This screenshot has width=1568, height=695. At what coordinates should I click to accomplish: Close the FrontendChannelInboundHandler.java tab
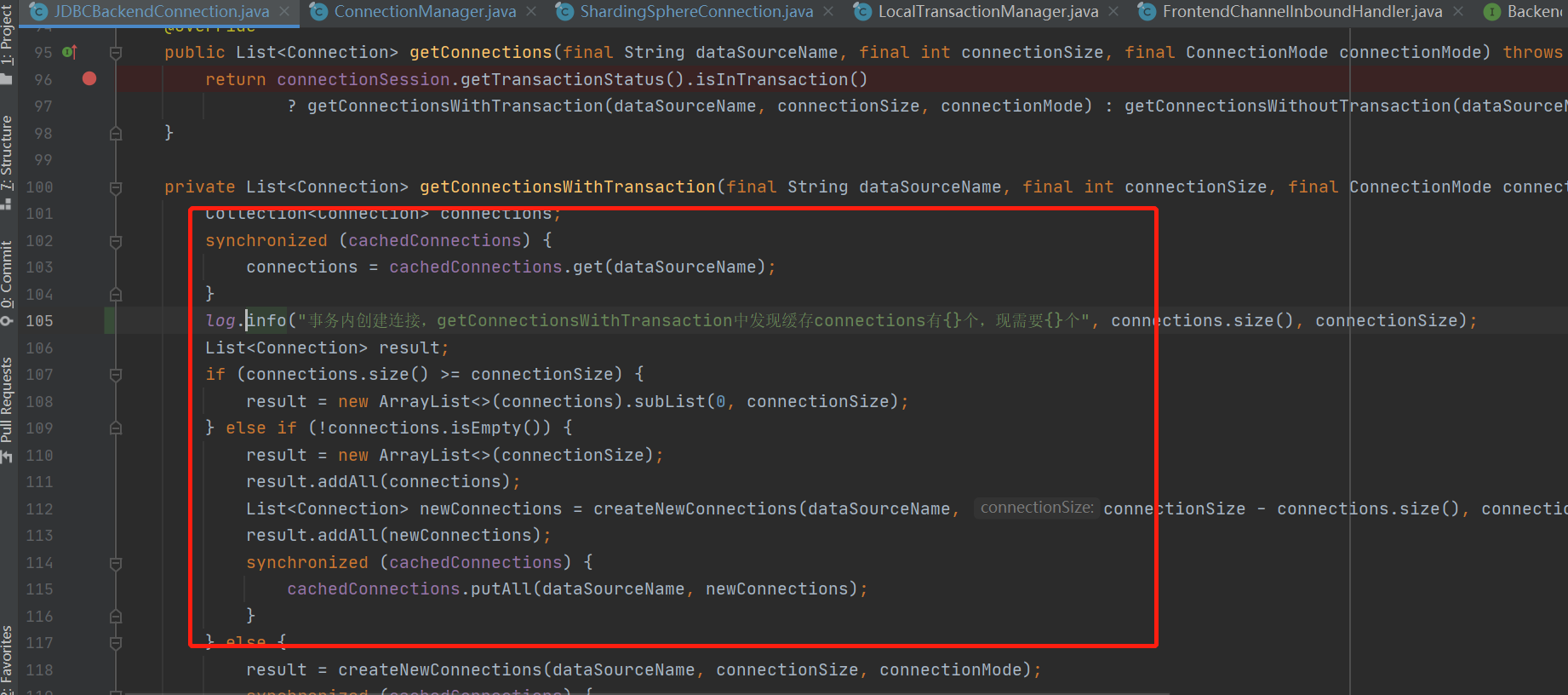(1458, 12)
